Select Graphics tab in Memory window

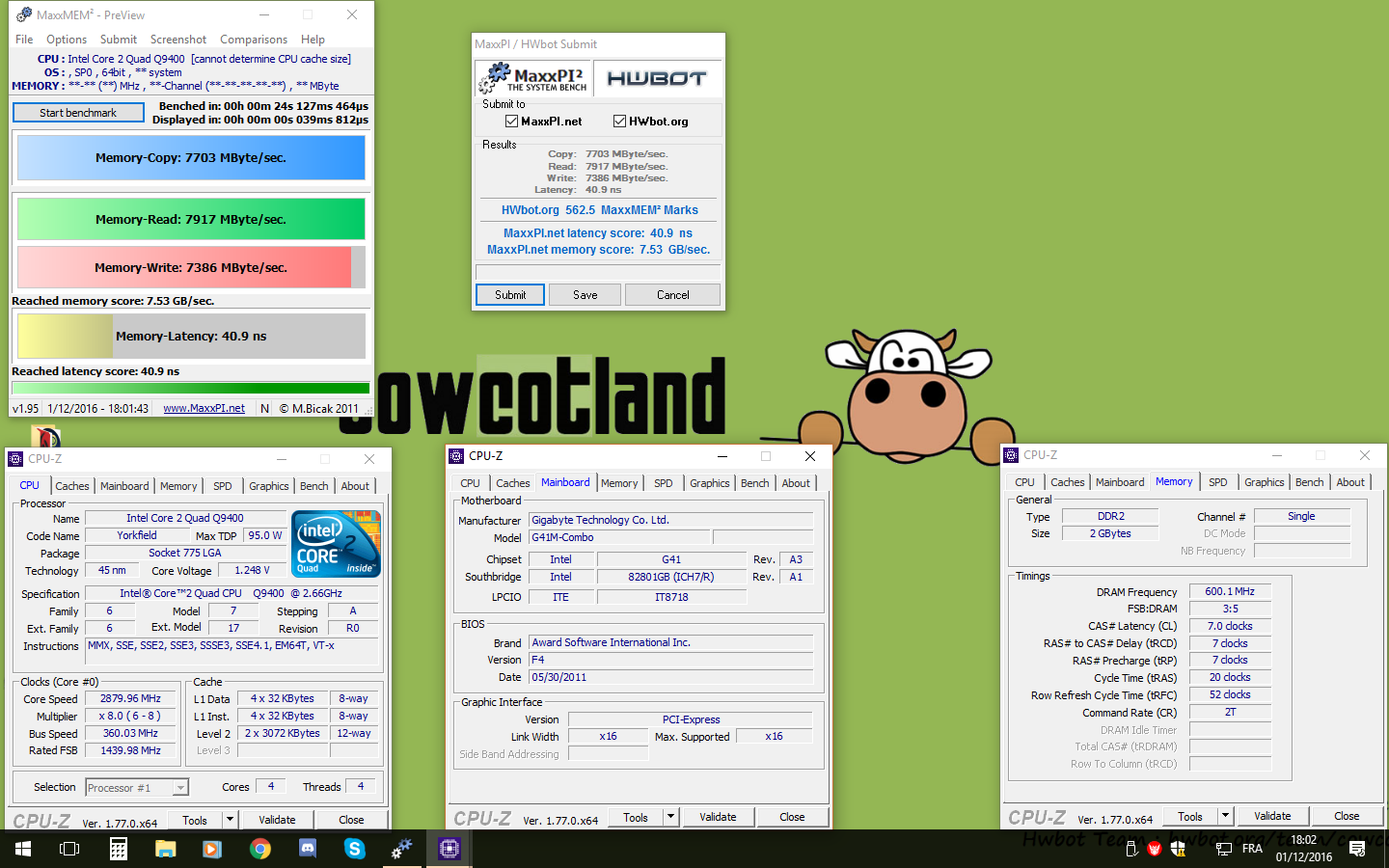tap(1265, 482)
